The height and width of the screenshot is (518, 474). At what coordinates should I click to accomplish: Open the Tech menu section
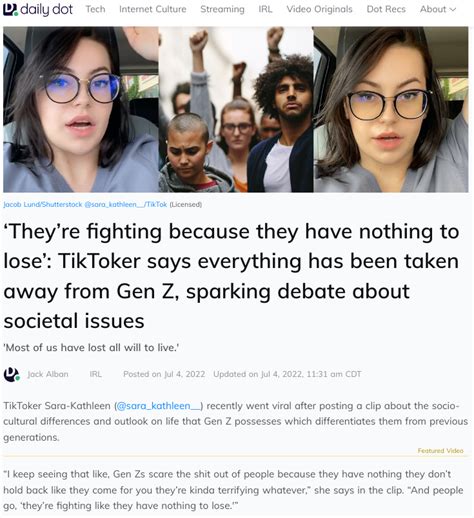95,9
